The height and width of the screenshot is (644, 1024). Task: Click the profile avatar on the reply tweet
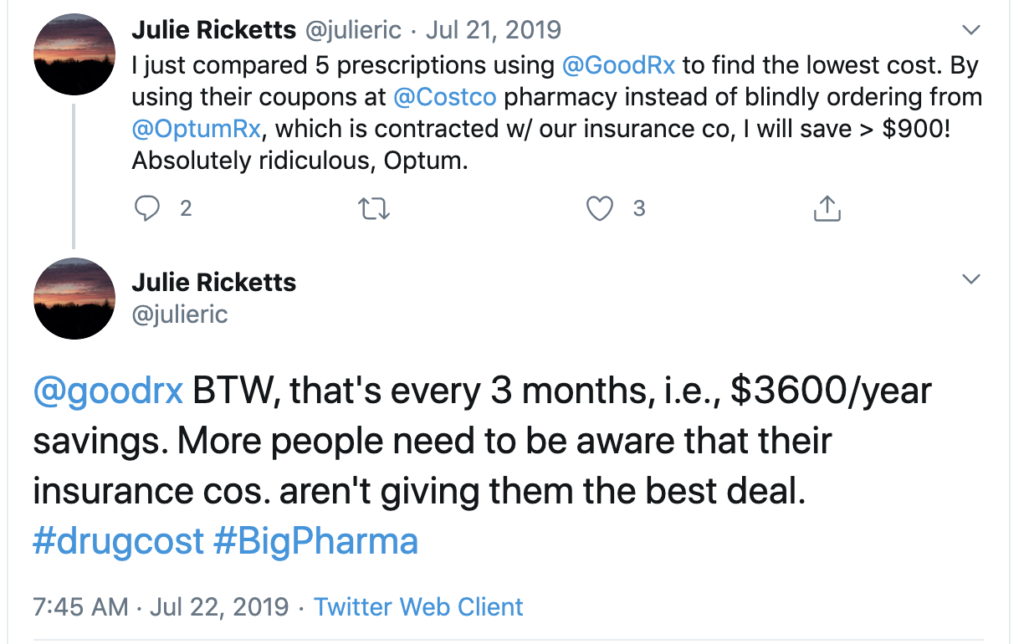(74, 298)
